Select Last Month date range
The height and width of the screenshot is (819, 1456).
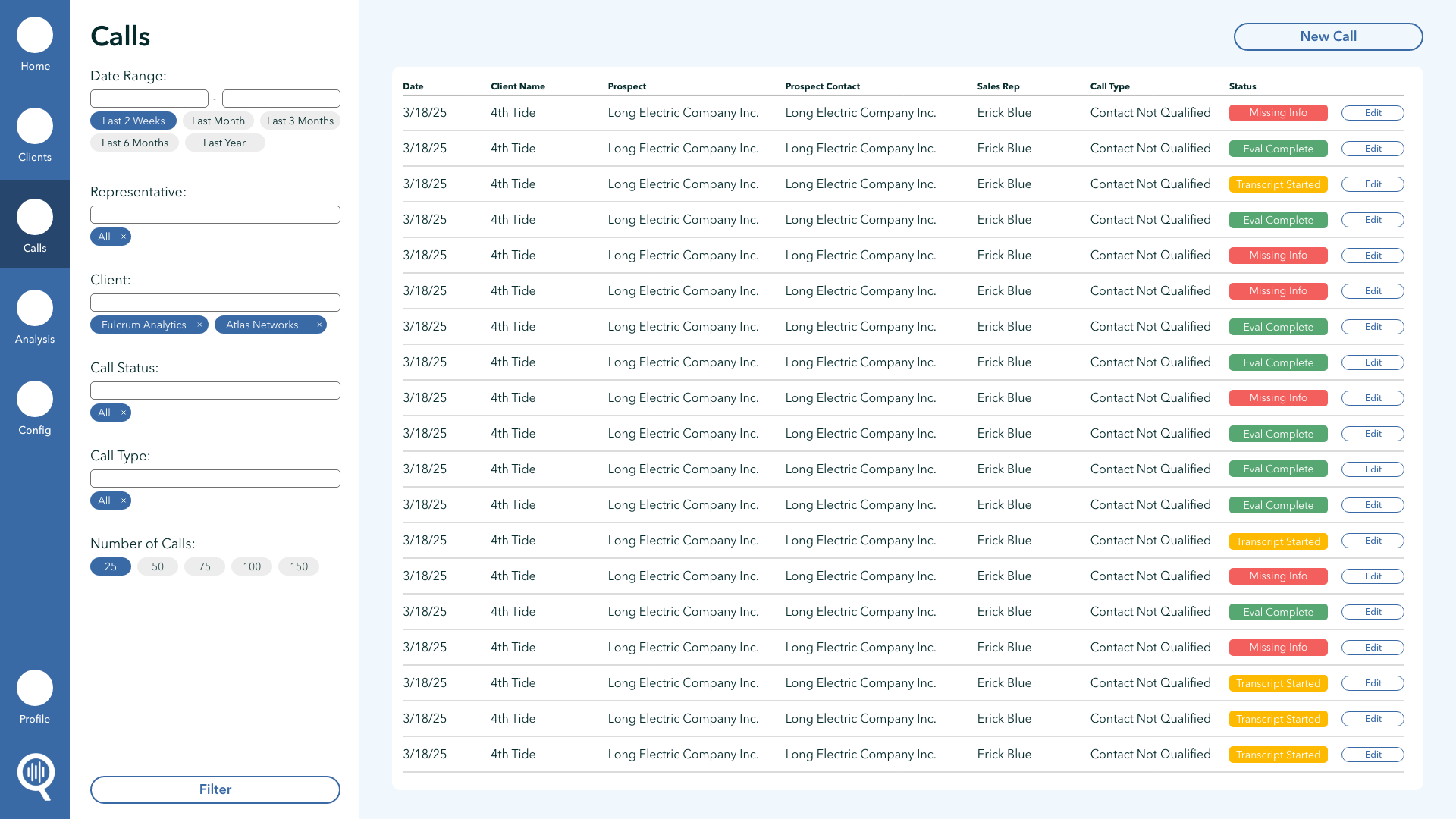click(218, 121)
